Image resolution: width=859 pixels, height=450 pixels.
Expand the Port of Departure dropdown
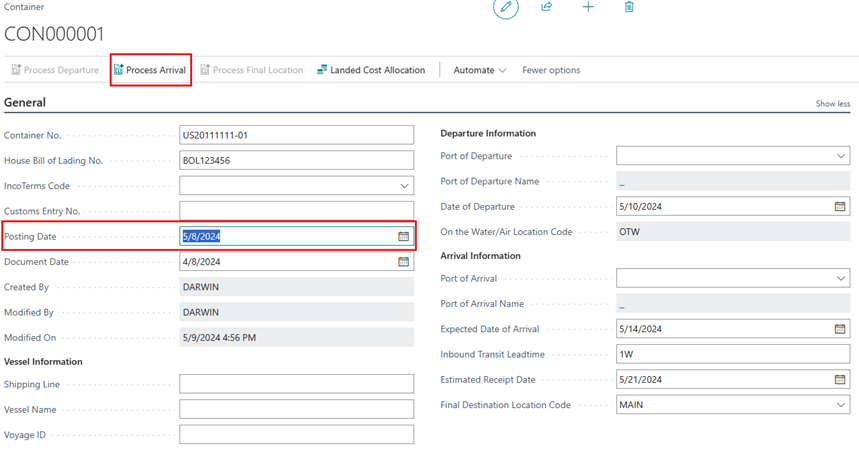(840, 156)
